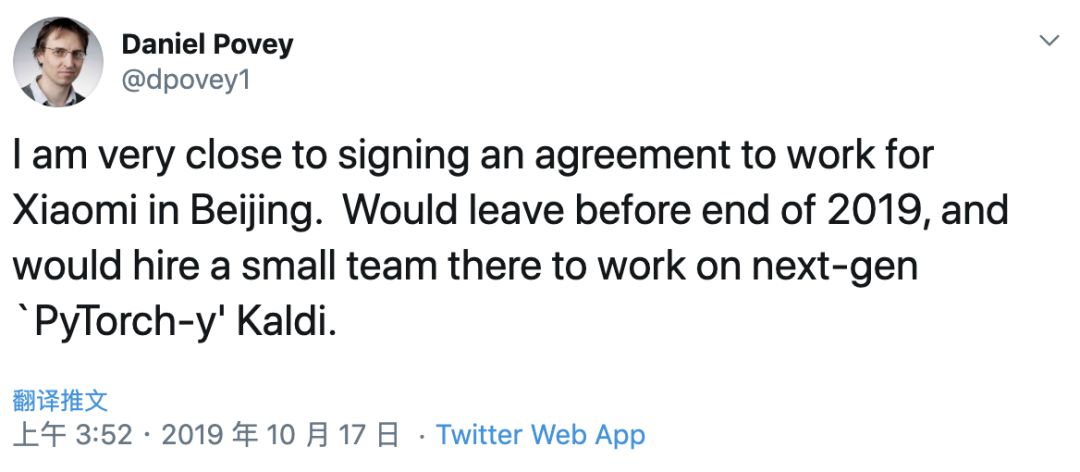Click Daniel Povey's profile avatar photo
The height and width of the screenshot is (472, 1080).
tap(57, 61)
